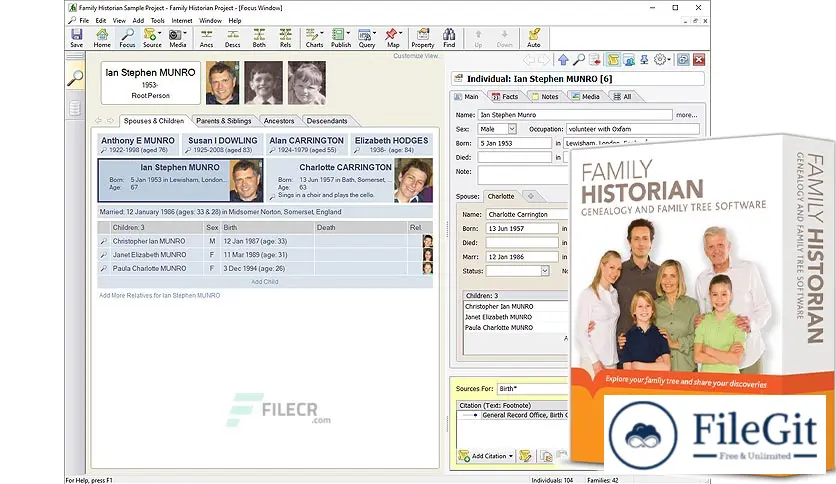Open the gear settings dropdown in Property box
This screenshot has width=836, height=484.
click(x=662, y=60)
